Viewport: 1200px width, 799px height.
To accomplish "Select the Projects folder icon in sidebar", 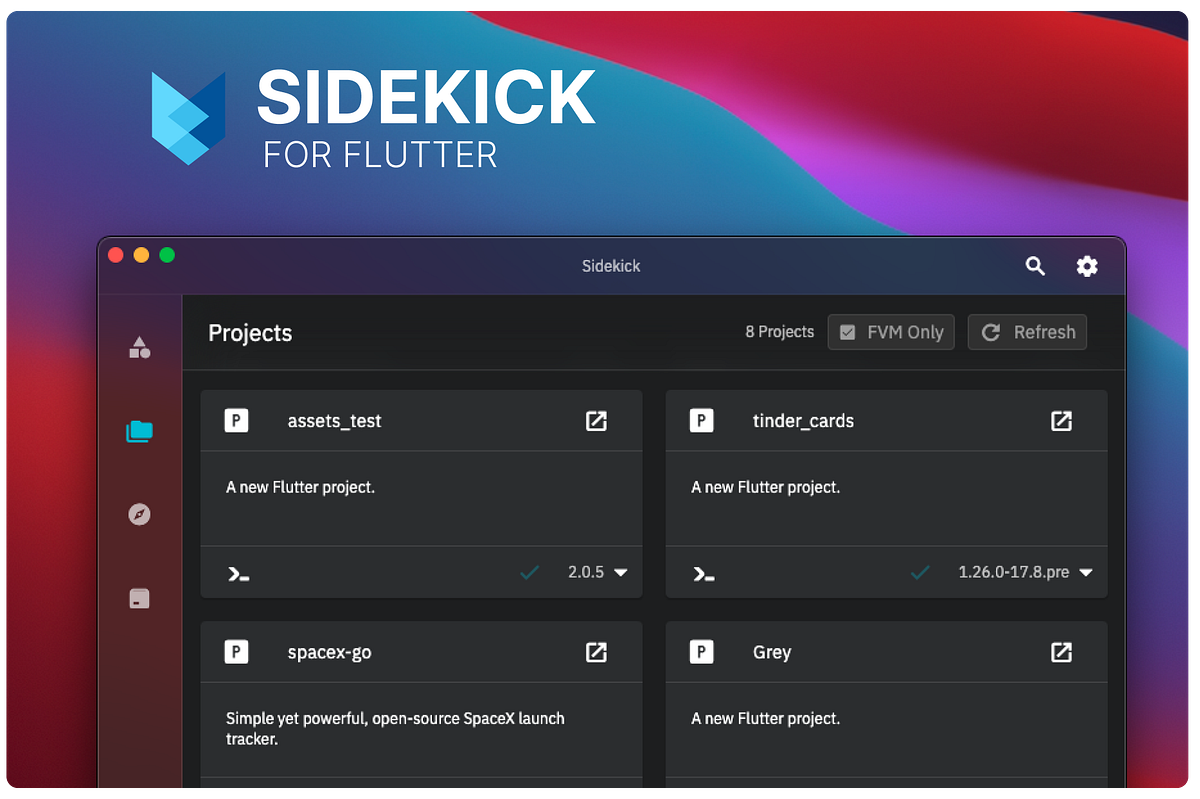I will coord(140,431).
